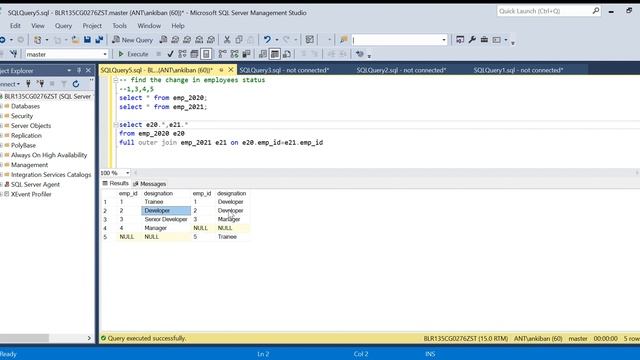Click Refresh icon in Object Explorer

(x=76, y=84)
